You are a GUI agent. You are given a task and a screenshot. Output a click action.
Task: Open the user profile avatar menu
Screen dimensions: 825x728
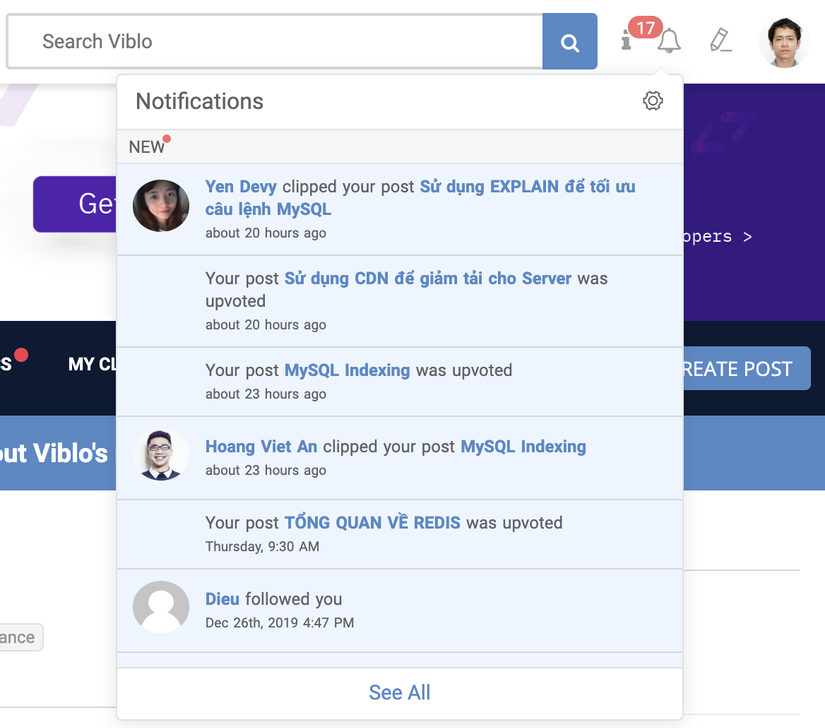pyautogui.click(x=783, y=42)
